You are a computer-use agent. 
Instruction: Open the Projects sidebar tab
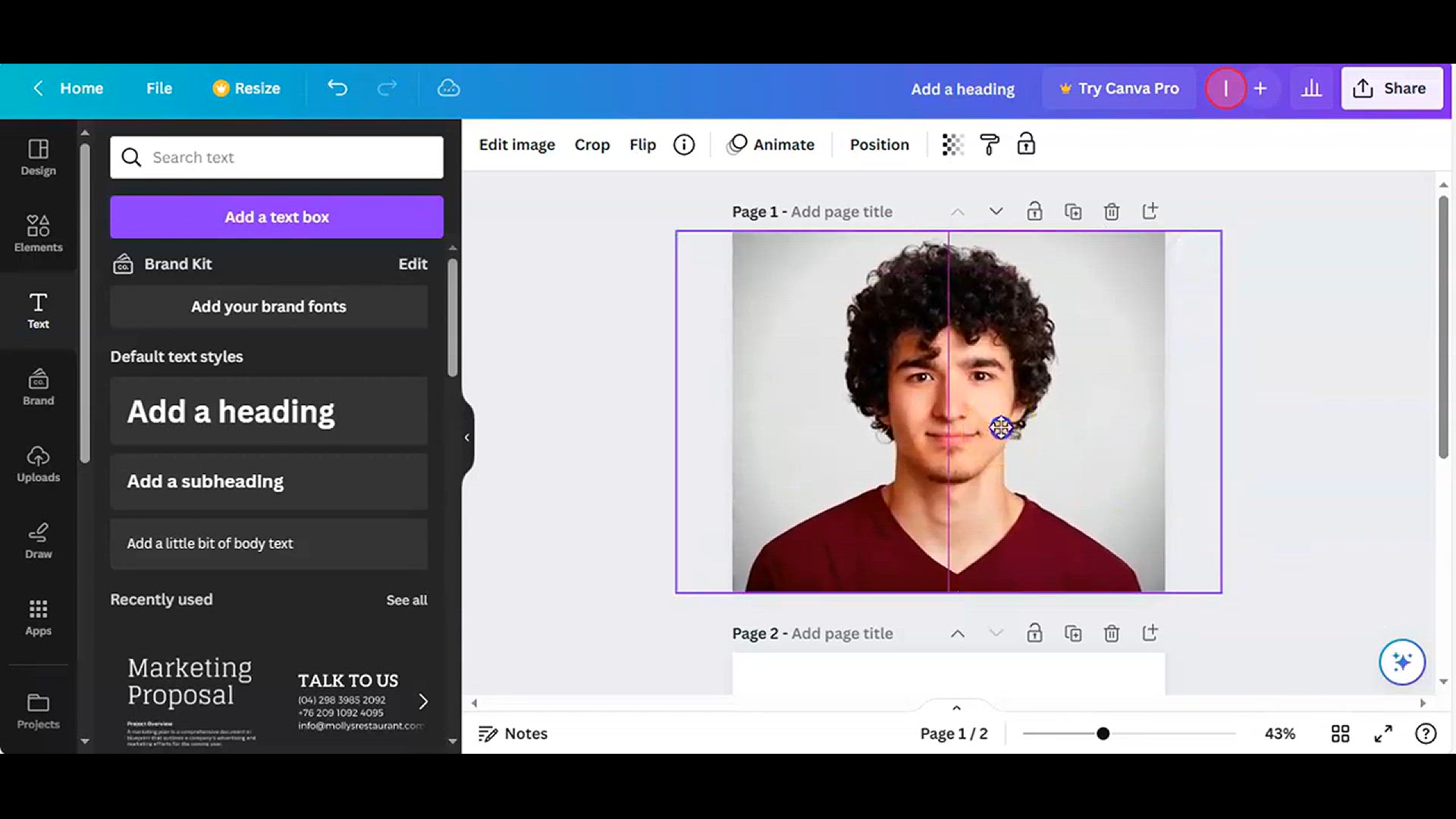pos(38,711)
